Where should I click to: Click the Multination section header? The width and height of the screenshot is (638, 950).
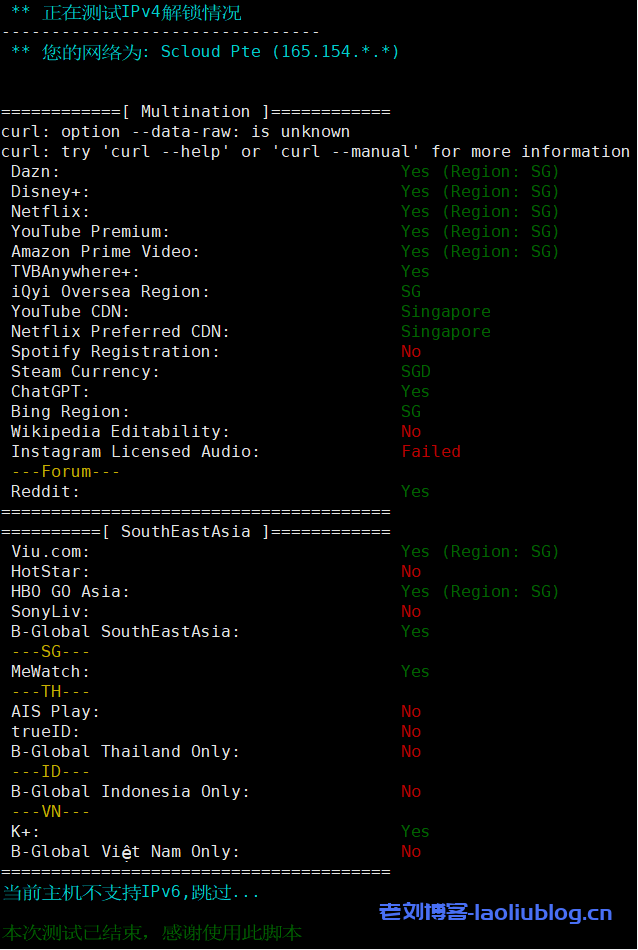(195, 111)
